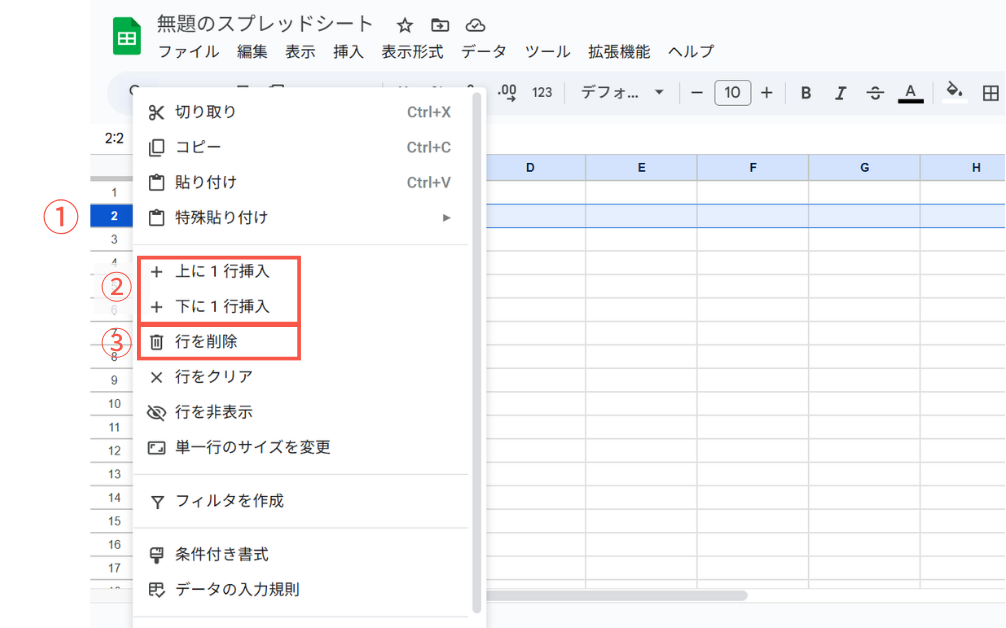Star the 無題のスプレッドシート document
Screen dimensions: 1006x628
coord(404,26)
